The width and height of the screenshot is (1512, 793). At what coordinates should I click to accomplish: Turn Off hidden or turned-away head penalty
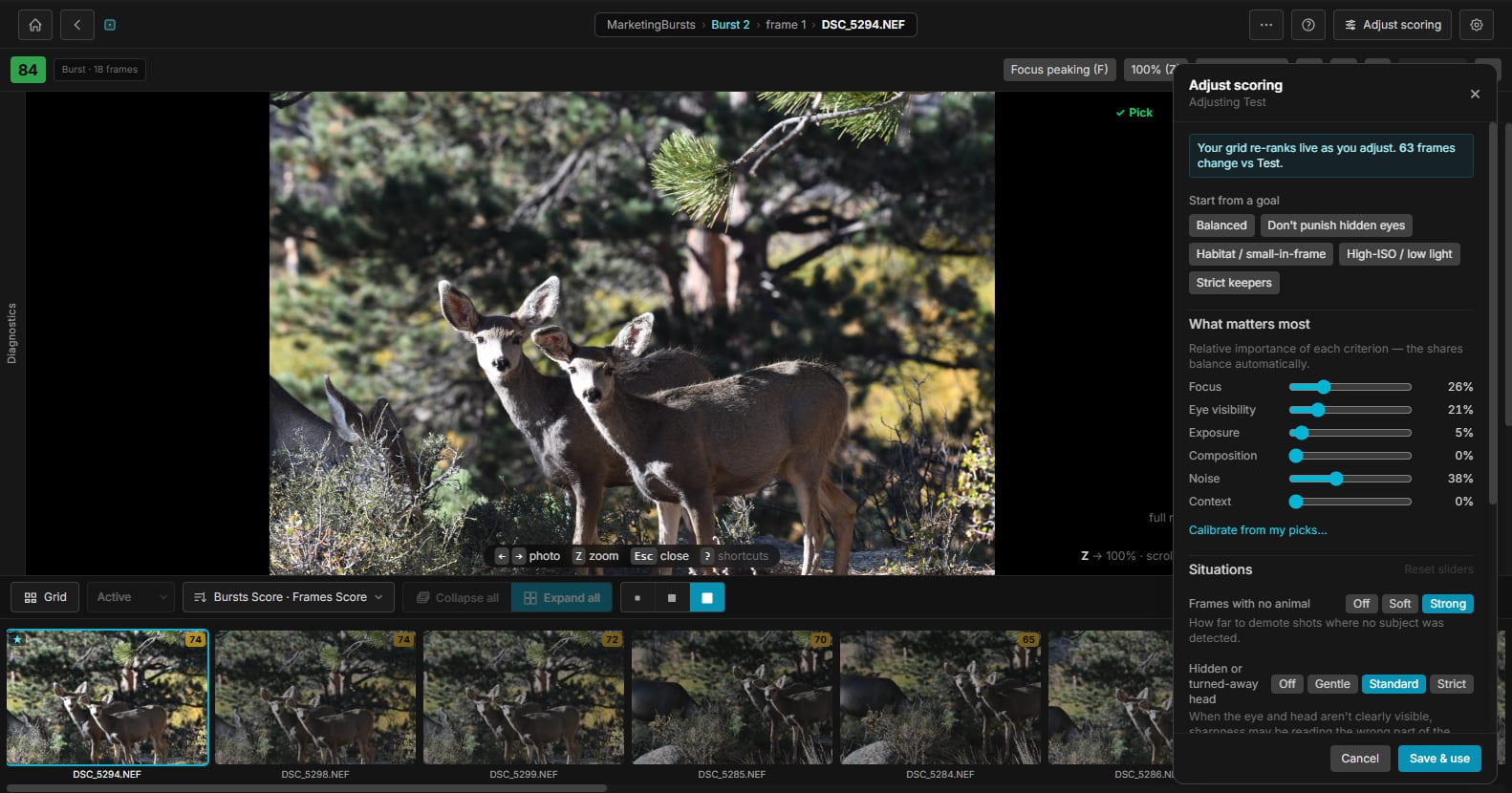pos(1287,684)
